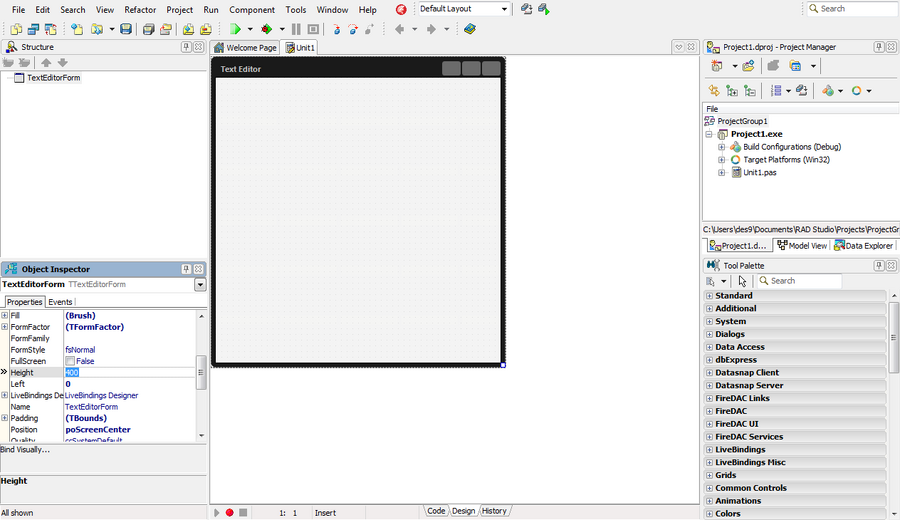
Task: Toggle the FullScreen False checkbox
Action: [70, 361]
